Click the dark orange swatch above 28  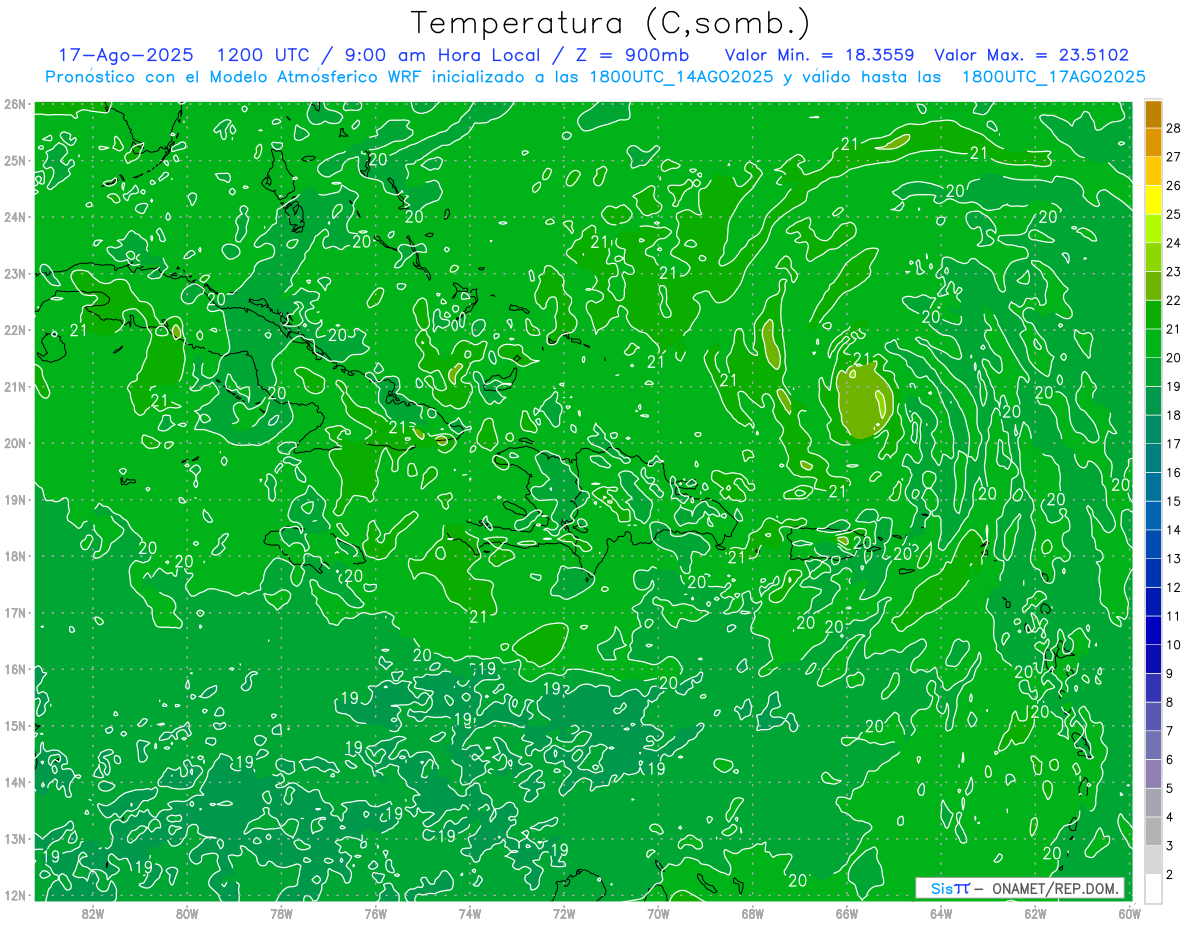1153,114
